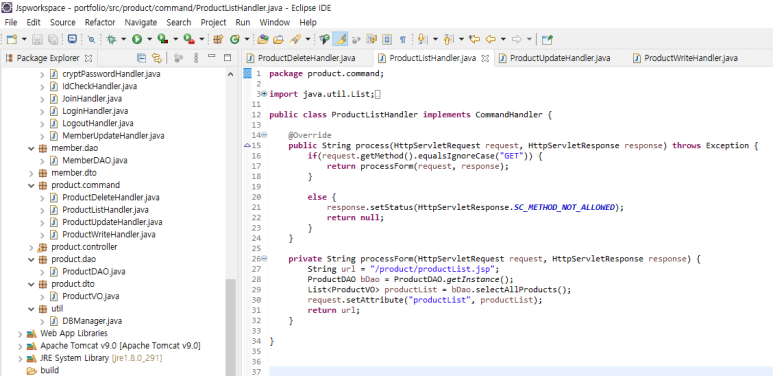Select MemberDAO.java in Package Explorer
This screenshot has width=773, height=376.
click(x=94, y=161)
